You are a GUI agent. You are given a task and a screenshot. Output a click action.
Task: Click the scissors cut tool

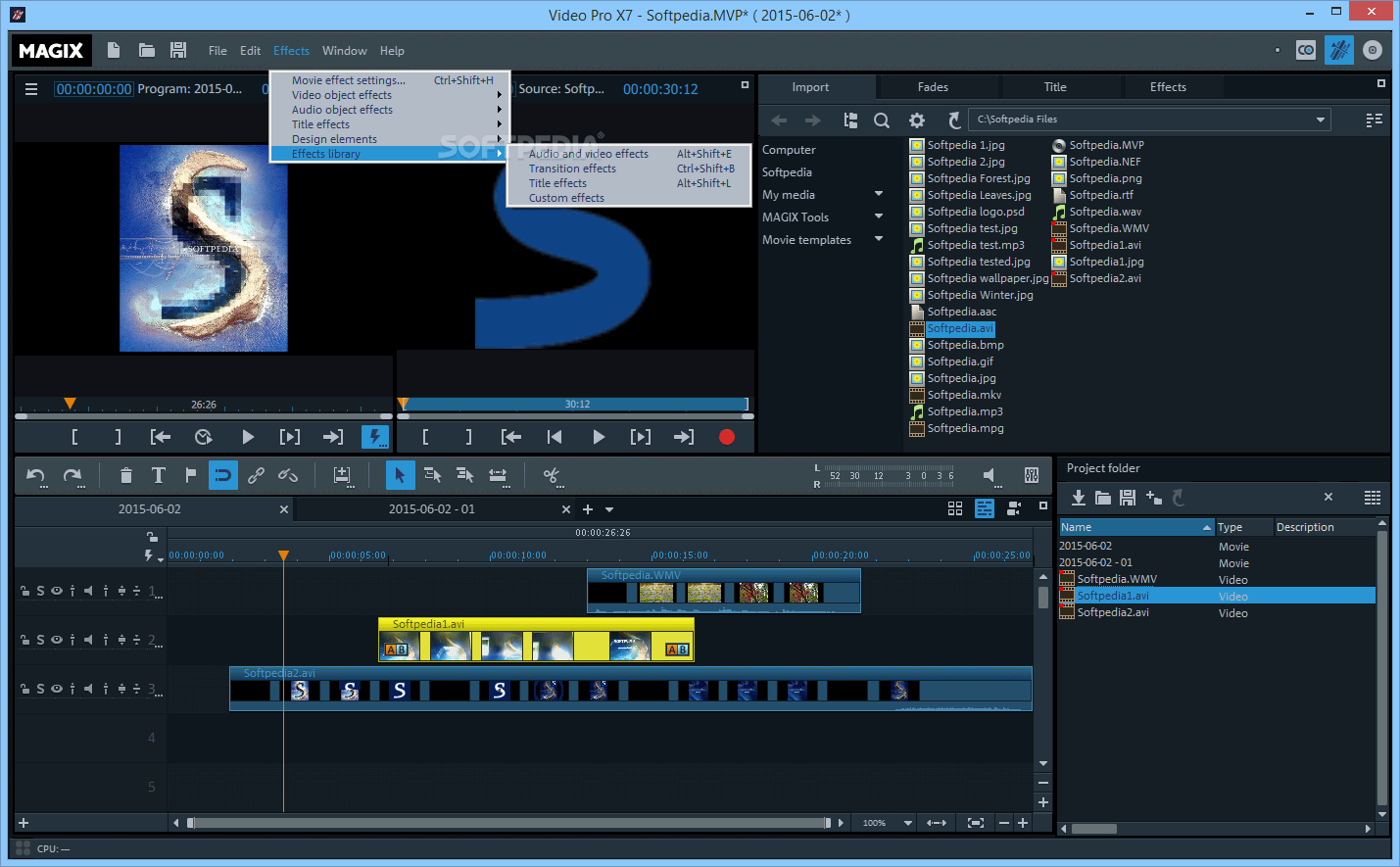(552, 476)
